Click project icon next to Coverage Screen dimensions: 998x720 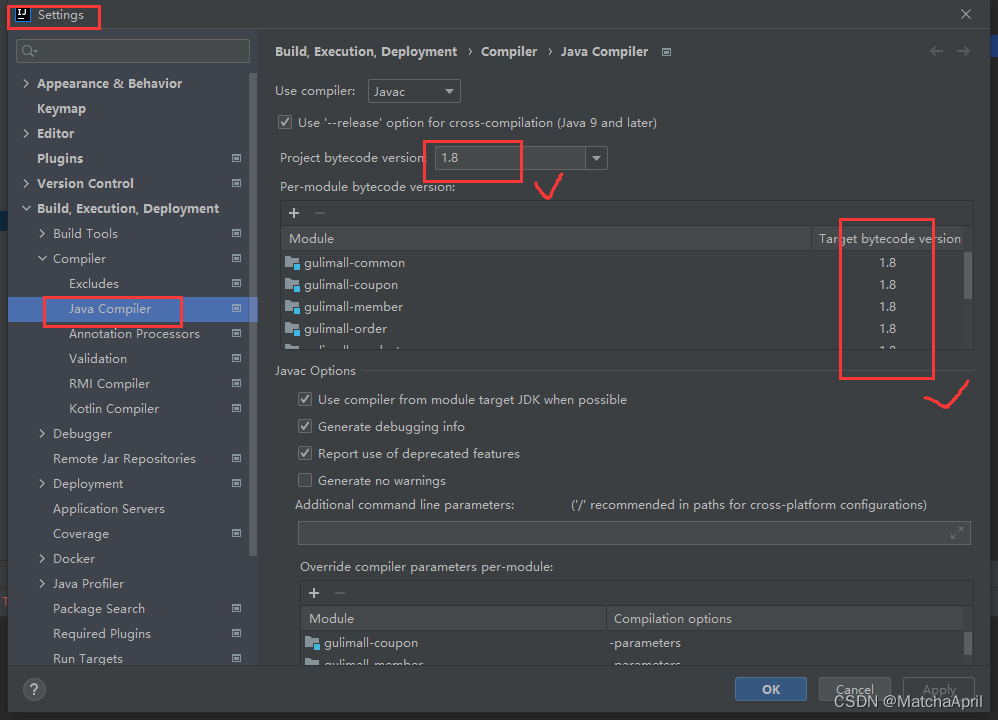(x=236, y=533)
